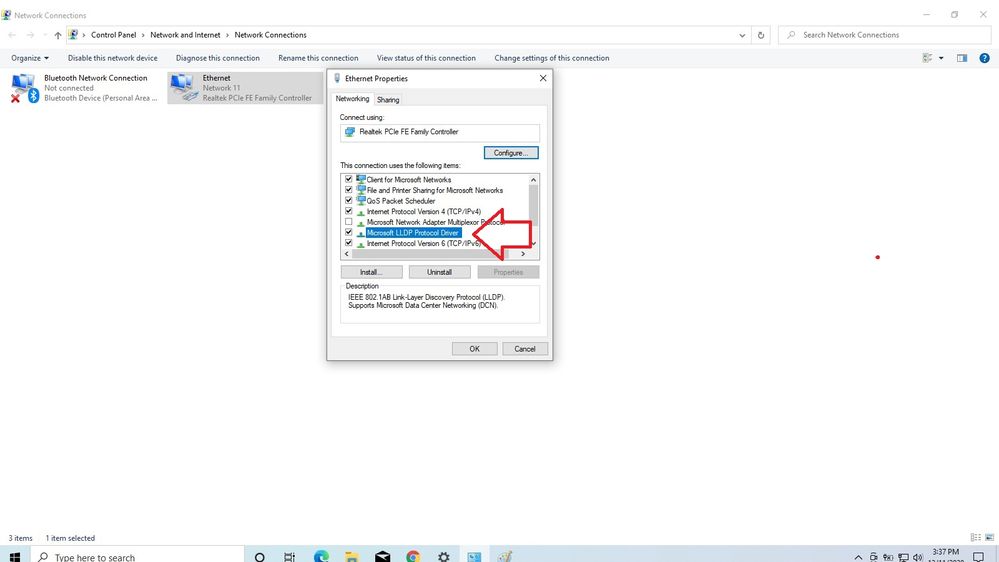Close Ethernet Properties with the X
This screenshot has height=562, width=999.
point(543,78)
